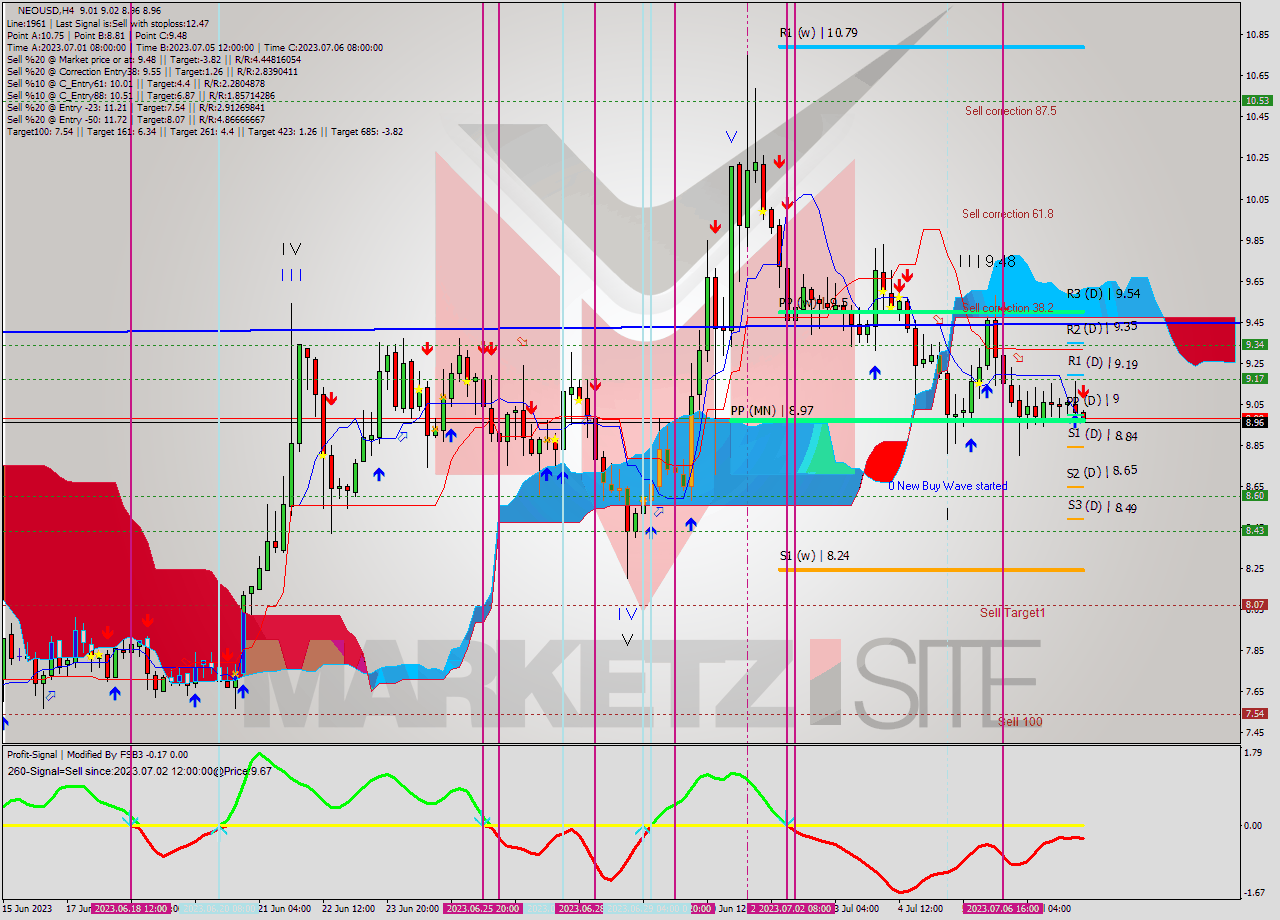Click the 'Sell correction 38.2' label
Image resolution: width=1280 pixels, height=920 pixels.
(x=1007, y=308)
